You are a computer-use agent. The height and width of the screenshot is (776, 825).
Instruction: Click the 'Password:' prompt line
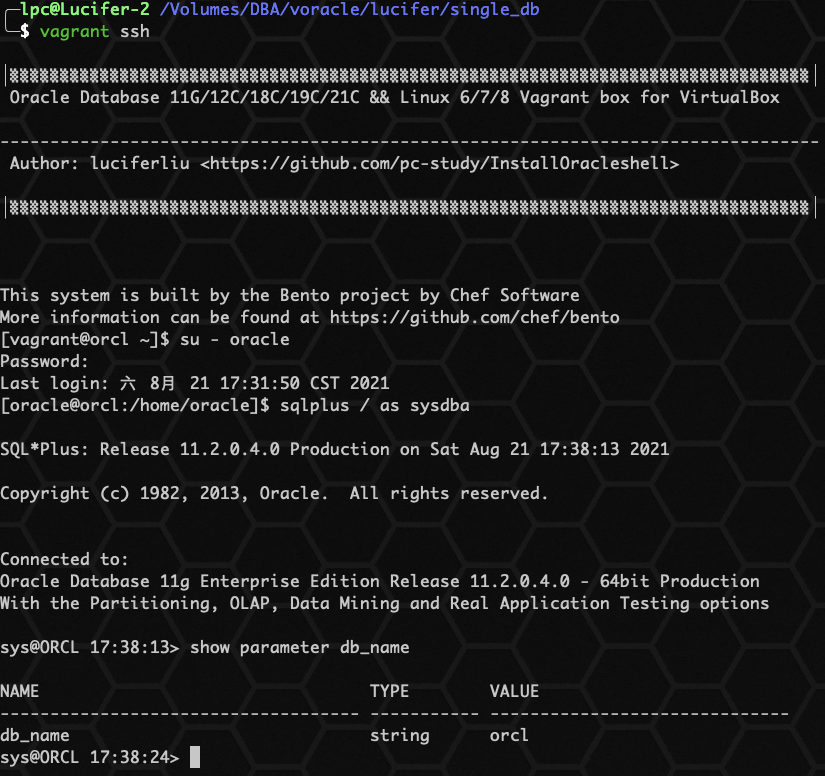tap(44, 361)
